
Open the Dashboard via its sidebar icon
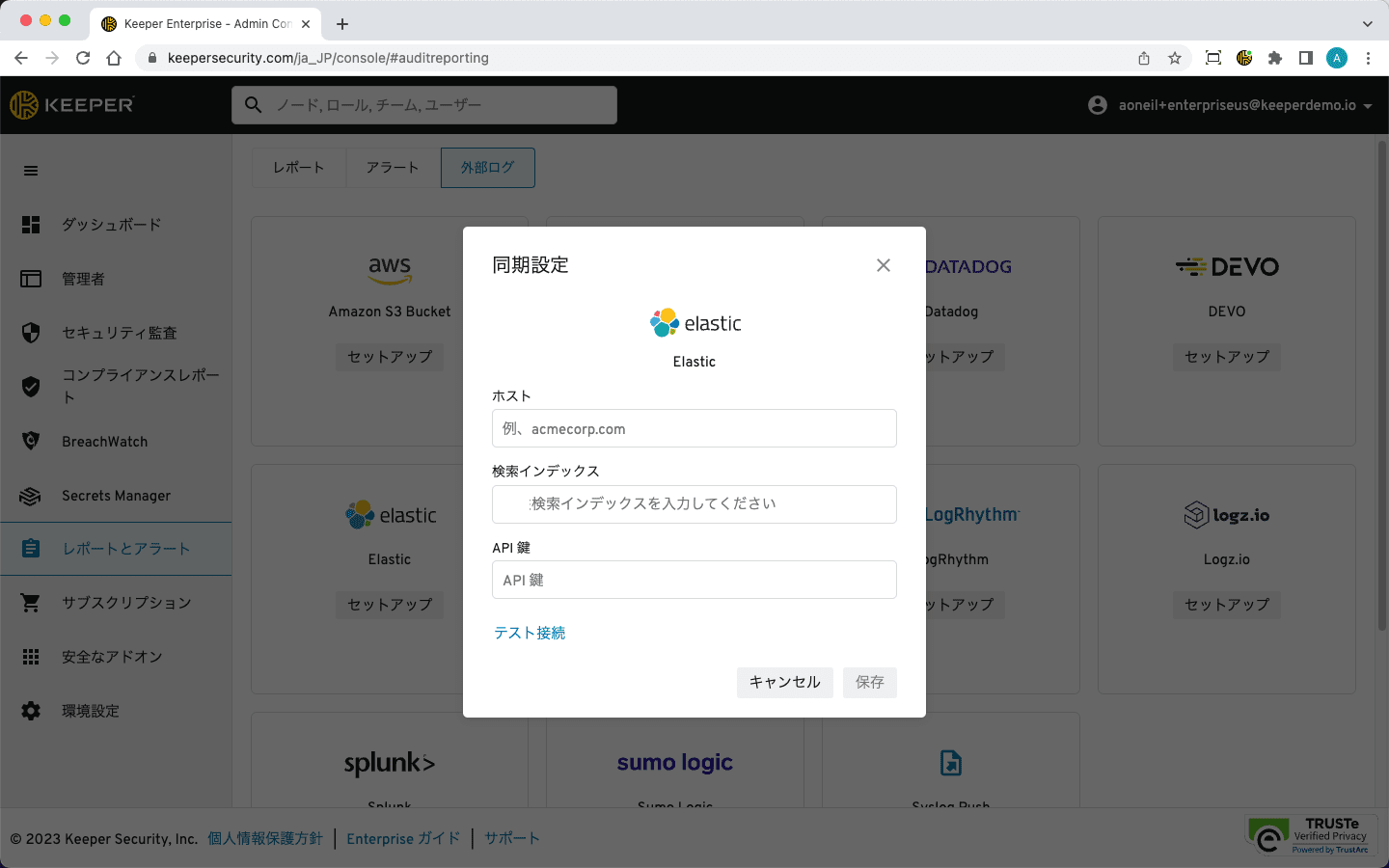[x=31, y=225]
